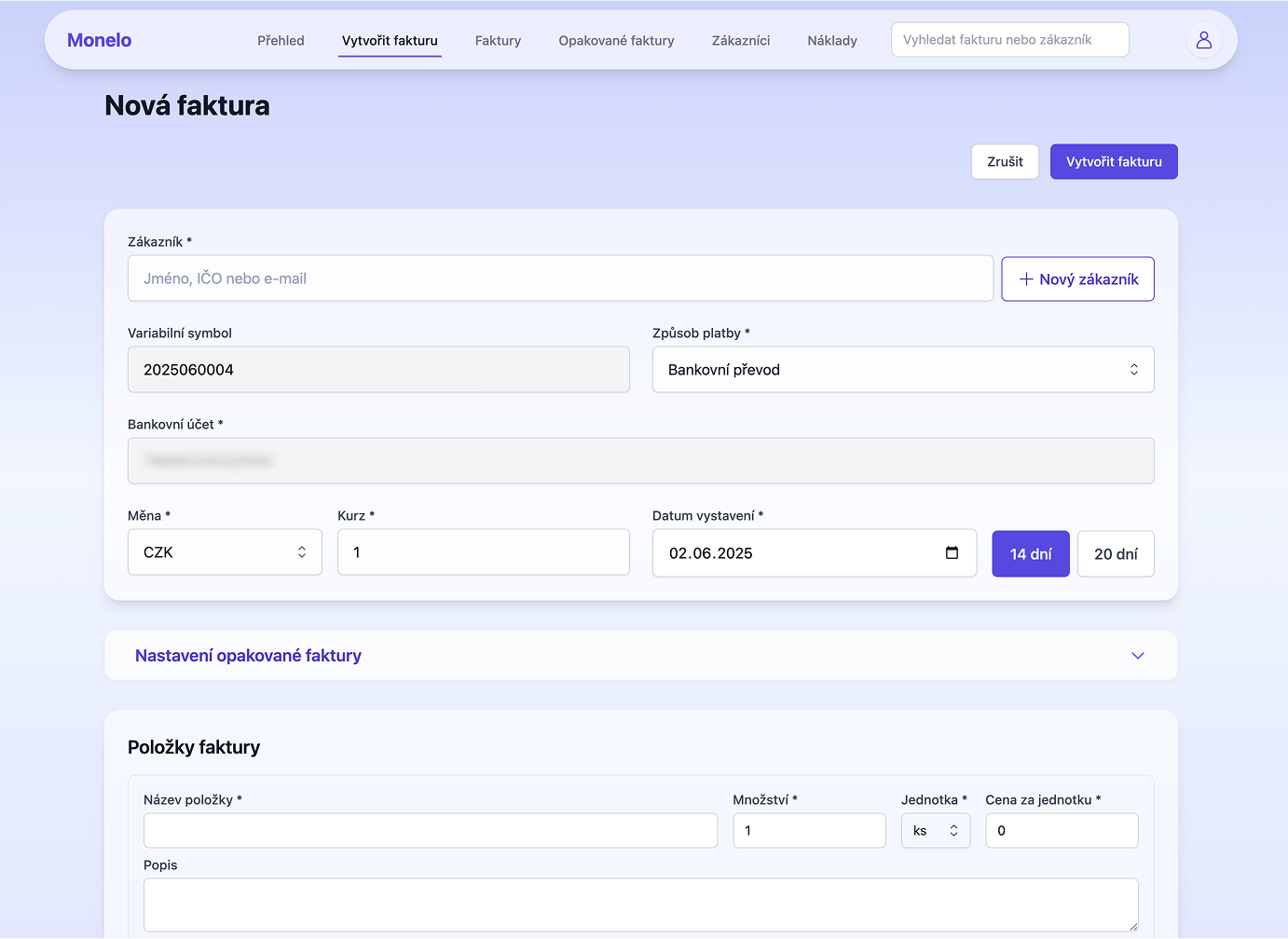Viewport: 1288px width, 939px height.
Task: Click the Variabilní symbol field
Action: (378, 370)
